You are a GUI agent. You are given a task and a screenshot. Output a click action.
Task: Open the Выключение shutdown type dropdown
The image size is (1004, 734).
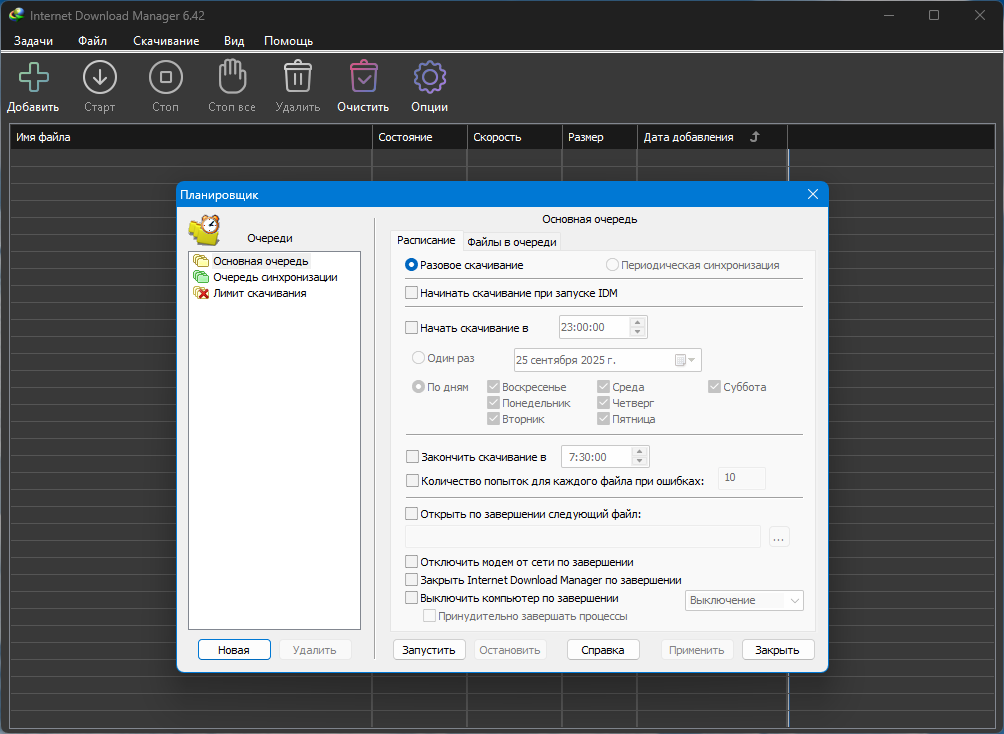744,600
